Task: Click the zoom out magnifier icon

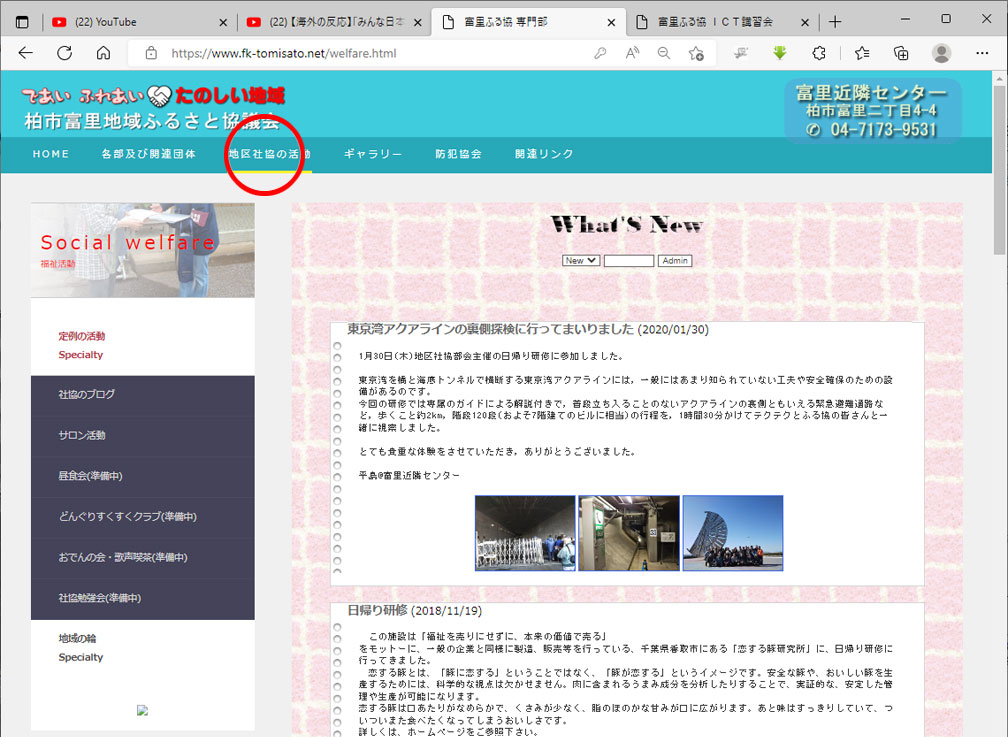Action: pos(664,53)
